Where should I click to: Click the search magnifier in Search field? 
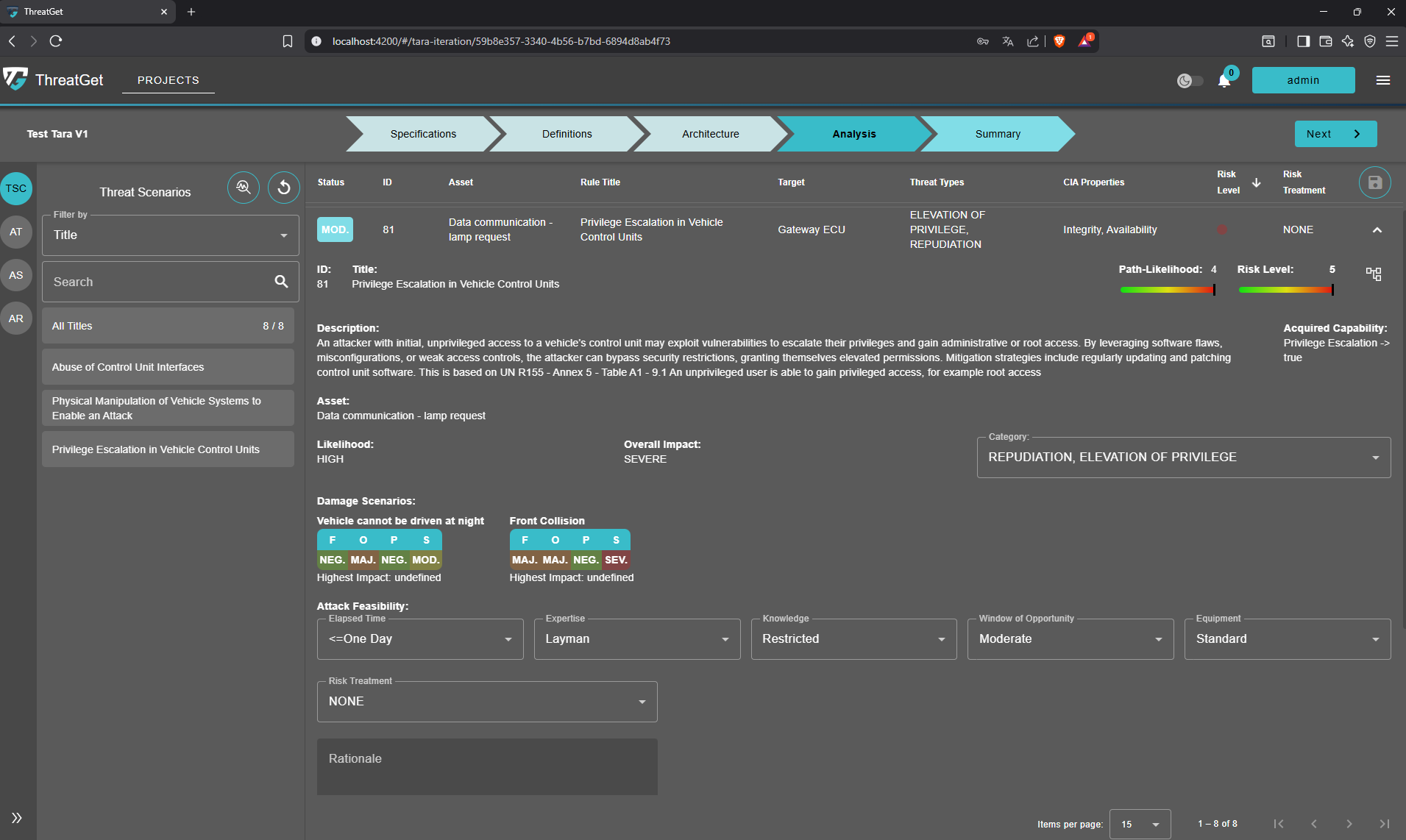coord(281,282)
